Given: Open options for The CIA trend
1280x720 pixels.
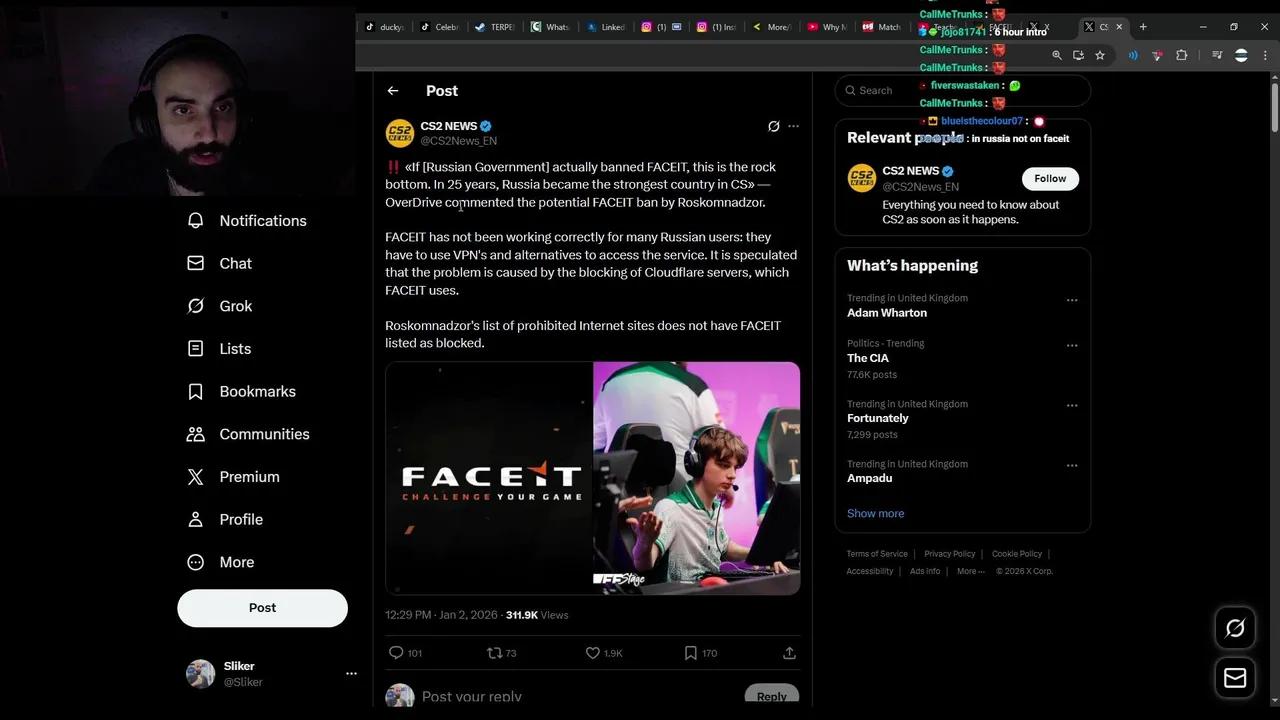Looking at the screenshot, I should (1072, 345).
